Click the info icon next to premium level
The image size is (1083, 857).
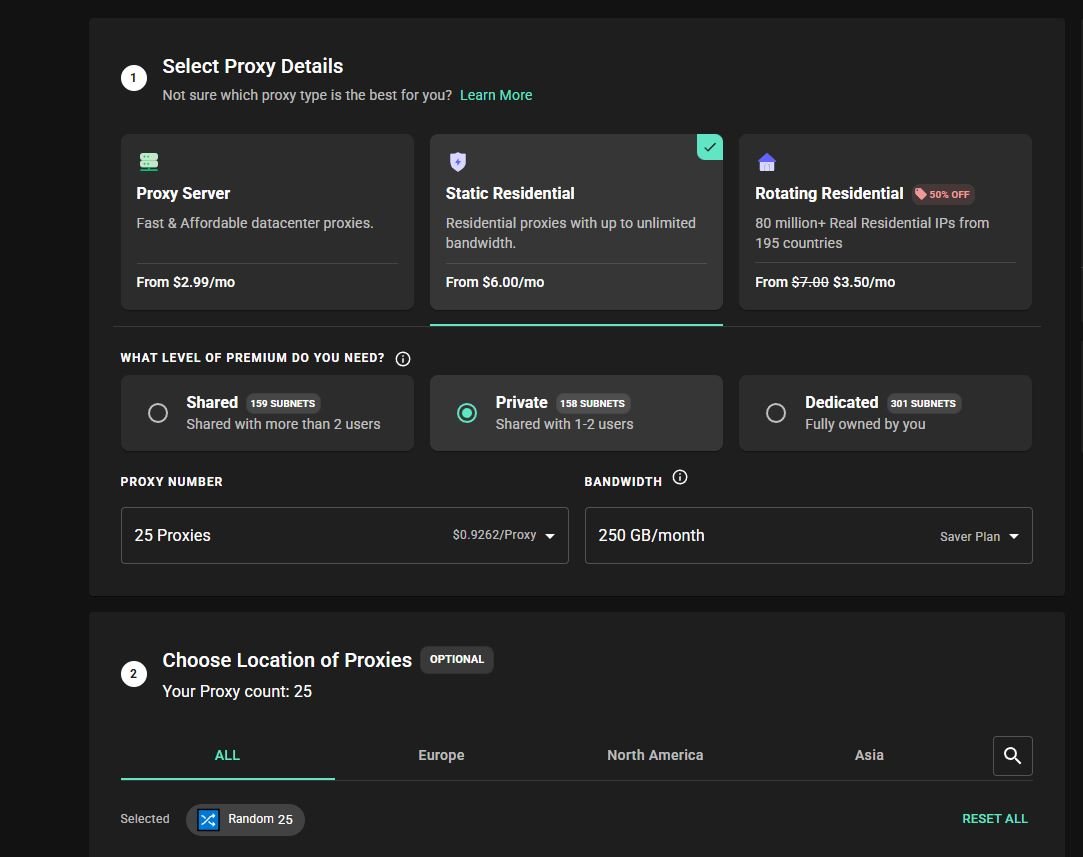(403, 358)
